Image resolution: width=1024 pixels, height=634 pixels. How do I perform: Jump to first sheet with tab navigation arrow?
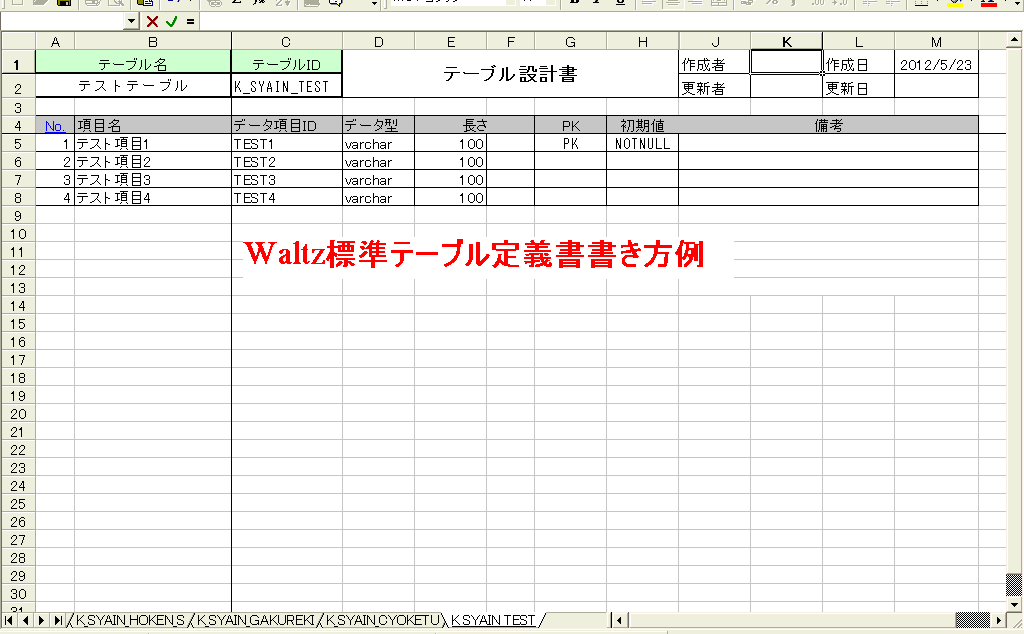(x=10, y=621)
